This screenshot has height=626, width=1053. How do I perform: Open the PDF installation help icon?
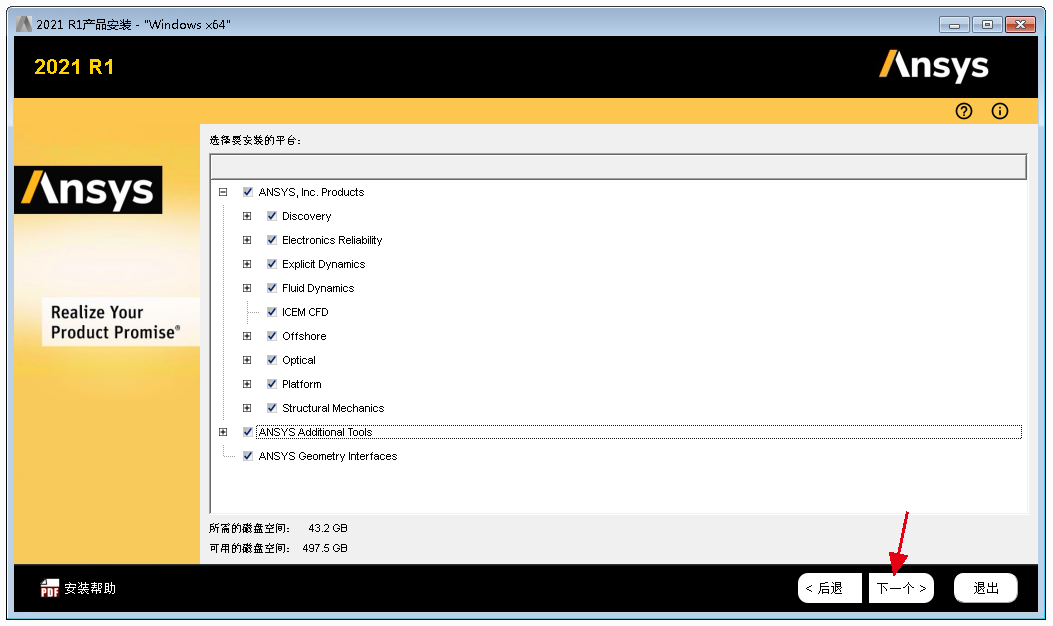(x=50, y=588)
